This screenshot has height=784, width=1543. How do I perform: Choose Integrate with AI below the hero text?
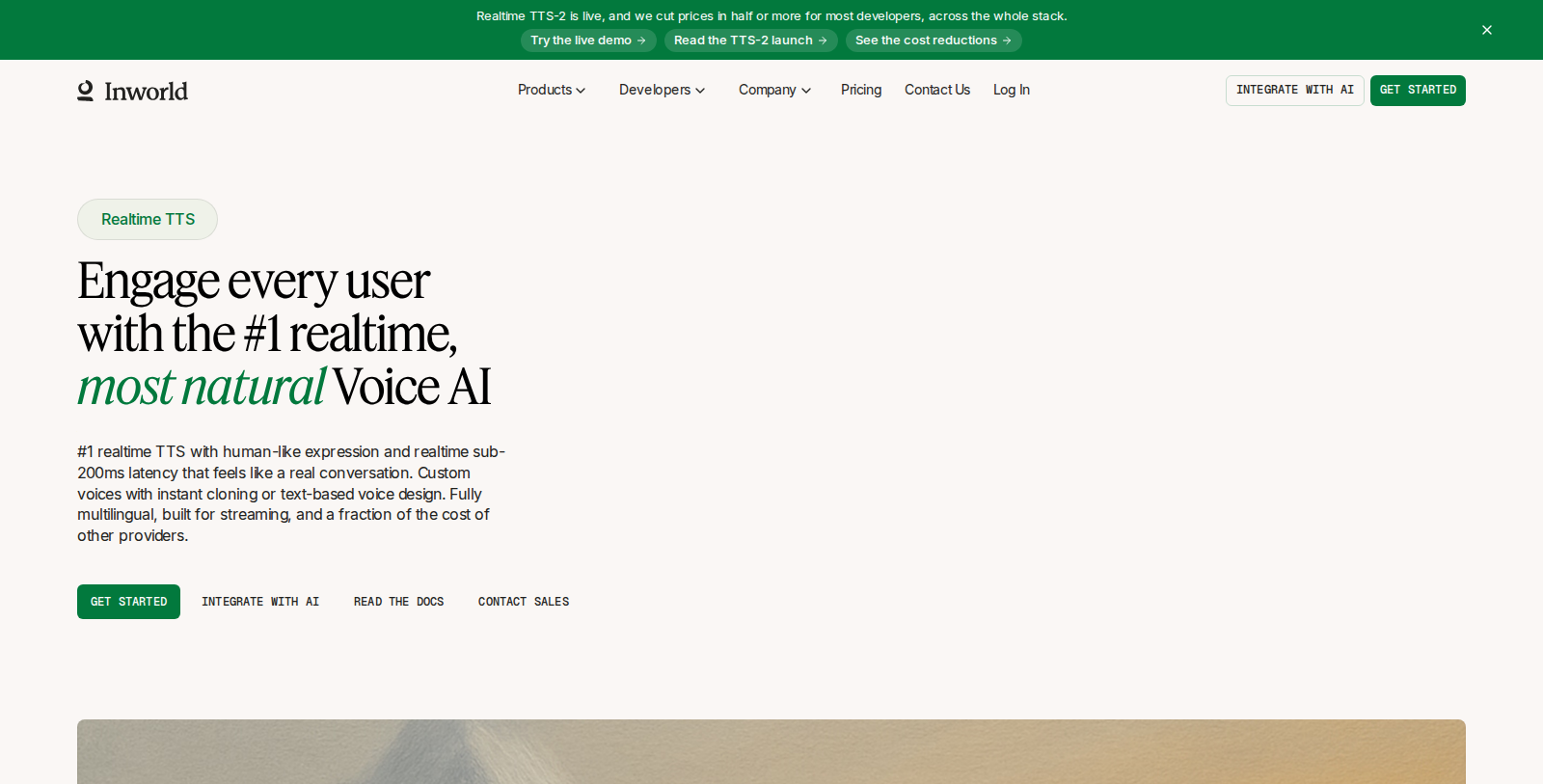click(x=260, y=602)
